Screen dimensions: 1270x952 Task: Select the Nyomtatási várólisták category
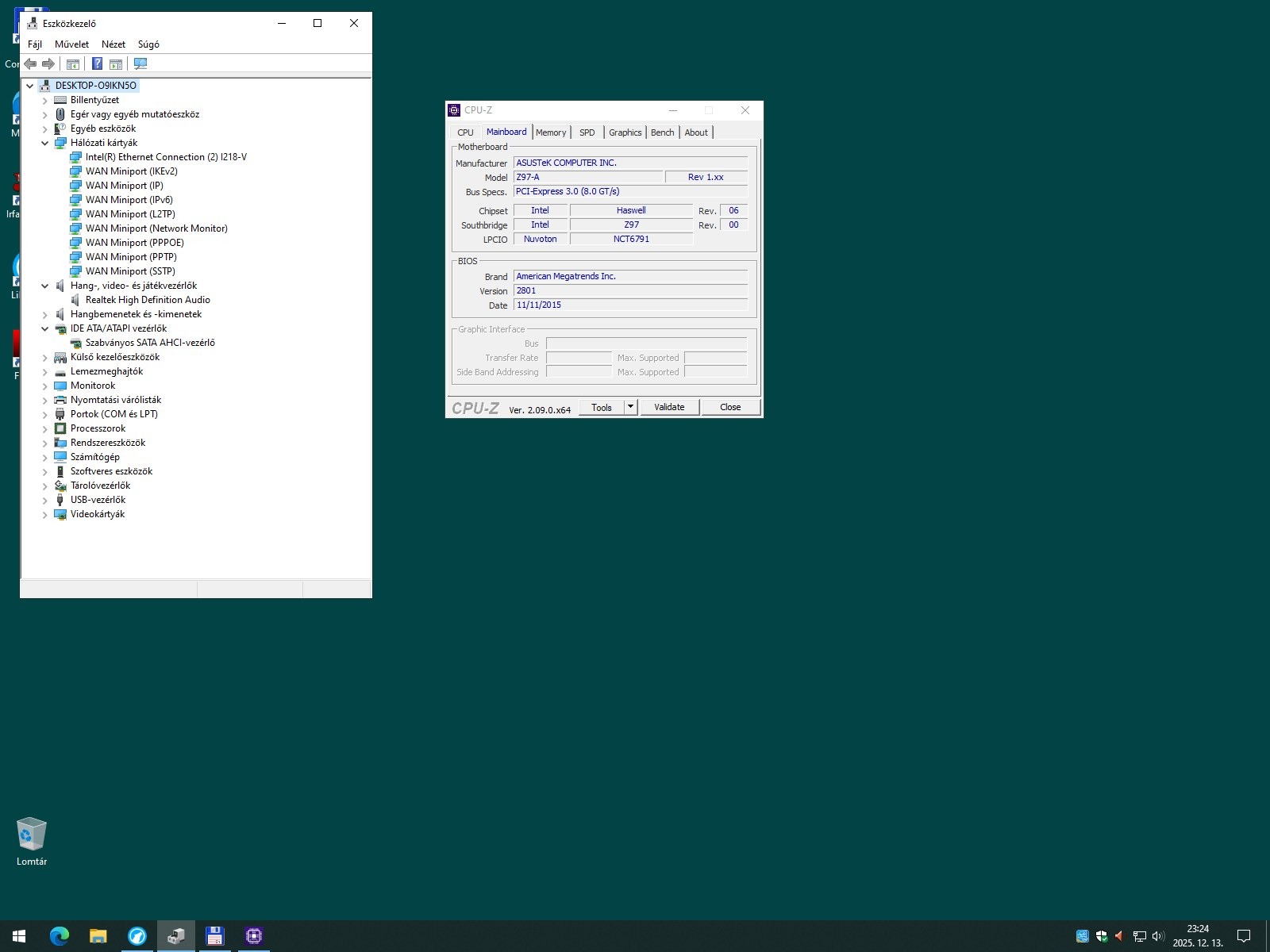(x=116, y=400)
